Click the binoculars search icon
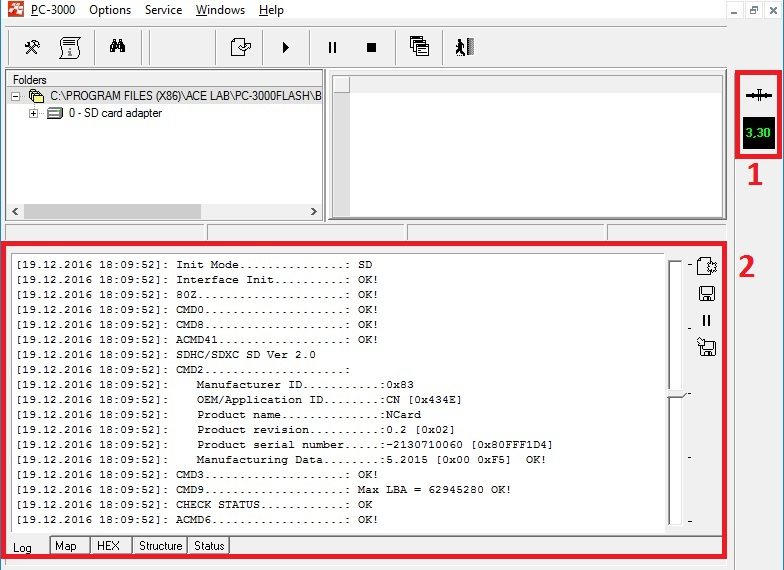 (x=118, y=46)
